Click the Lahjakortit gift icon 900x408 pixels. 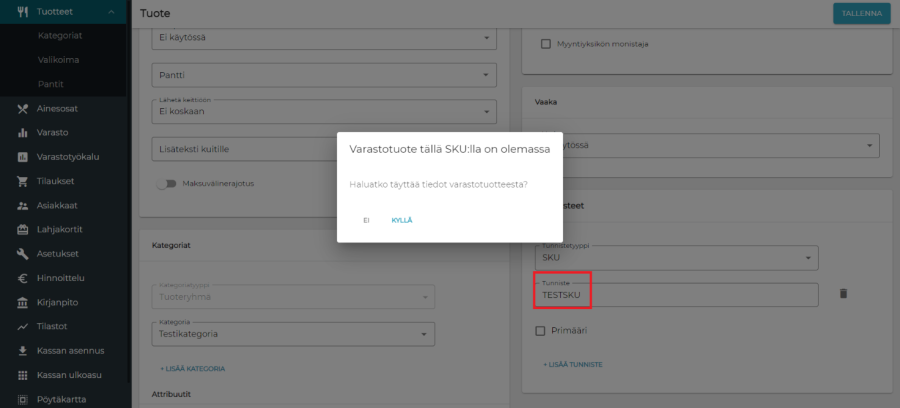click(x=22, y=229)
